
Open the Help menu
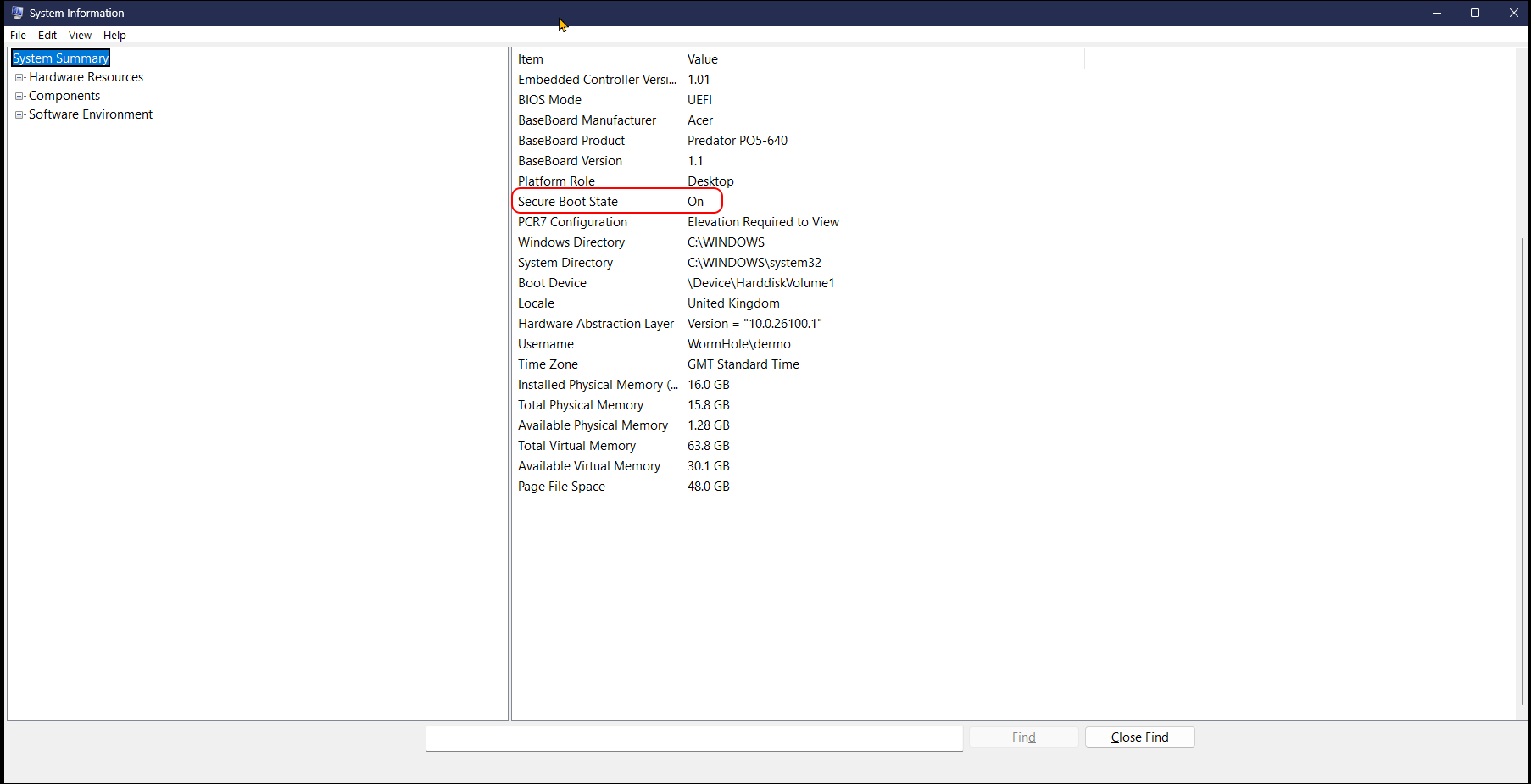point(114,35)
